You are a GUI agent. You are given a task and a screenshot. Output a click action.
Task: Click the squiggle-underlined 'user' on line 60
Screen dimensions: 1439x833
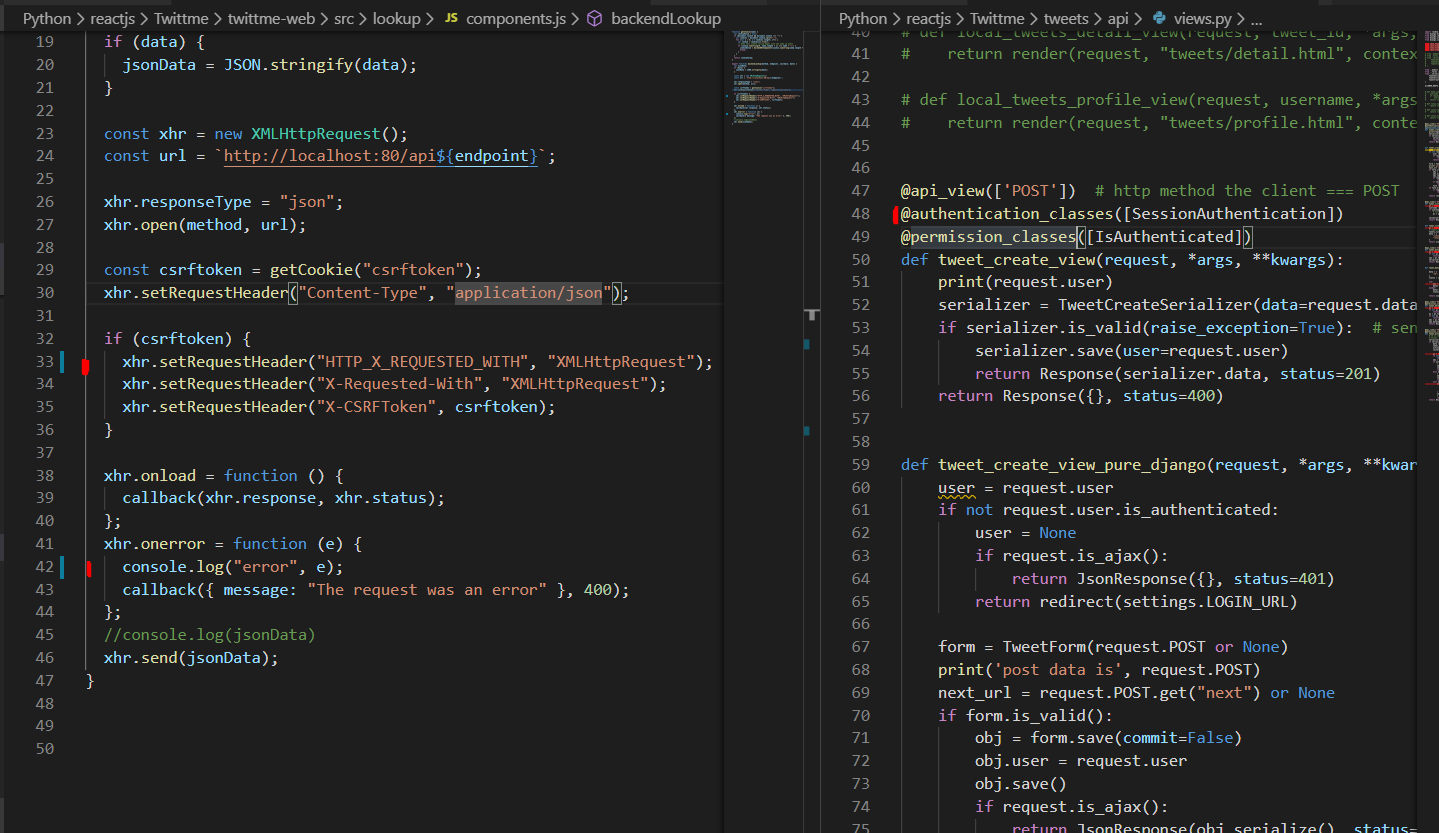[x=956, y=488]
